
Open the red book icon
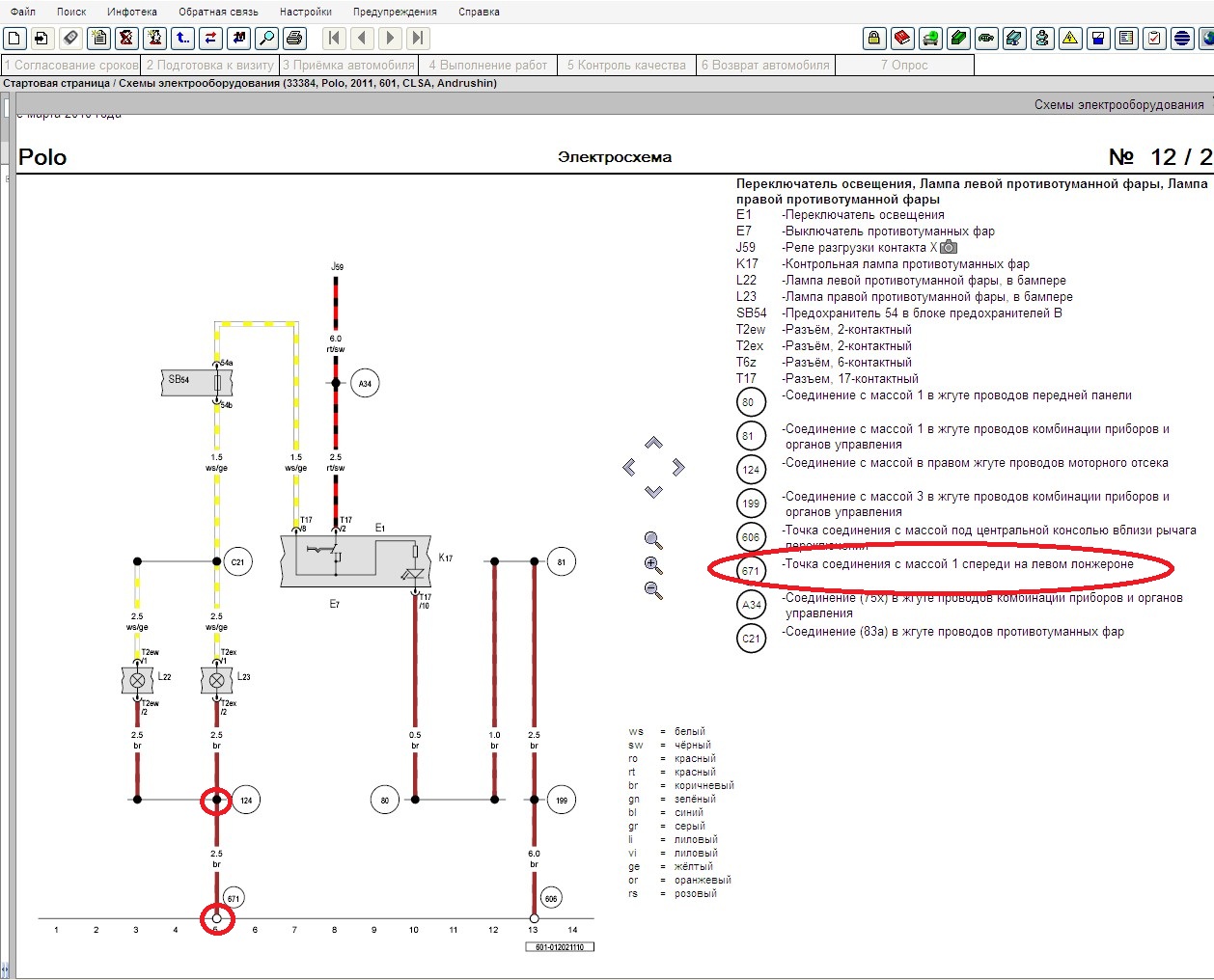901,39
